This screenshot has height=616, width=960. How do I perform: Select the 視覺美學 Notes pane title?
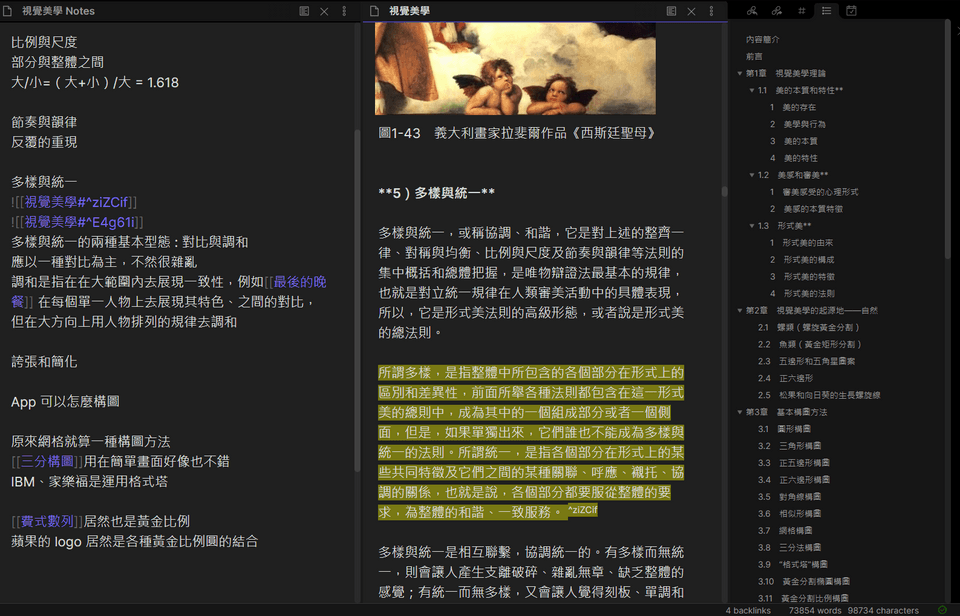(x=60, y=11)
